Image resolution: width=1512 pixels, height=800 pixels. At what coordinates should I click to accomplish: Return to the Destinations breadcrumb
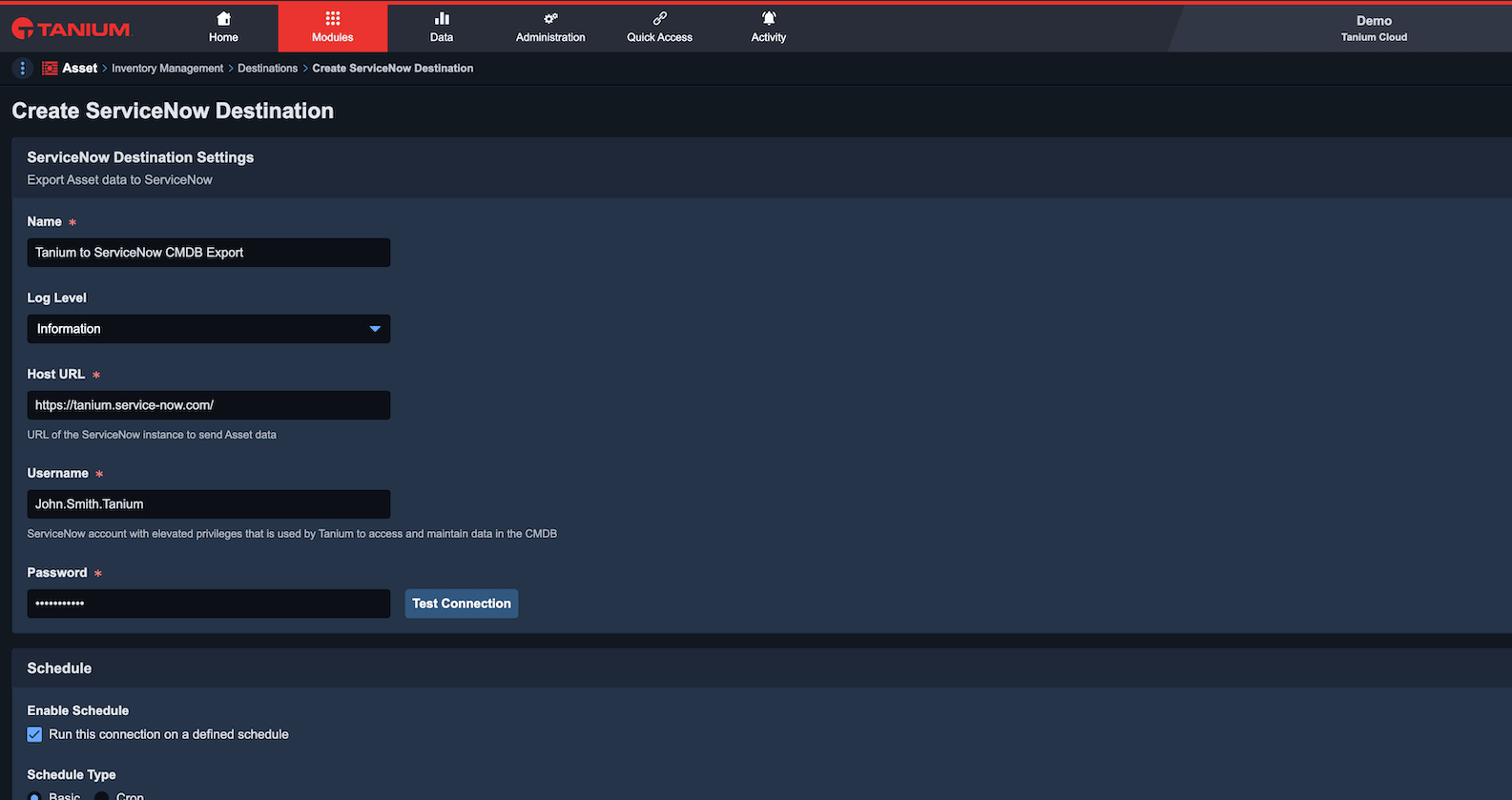[267, 69]
